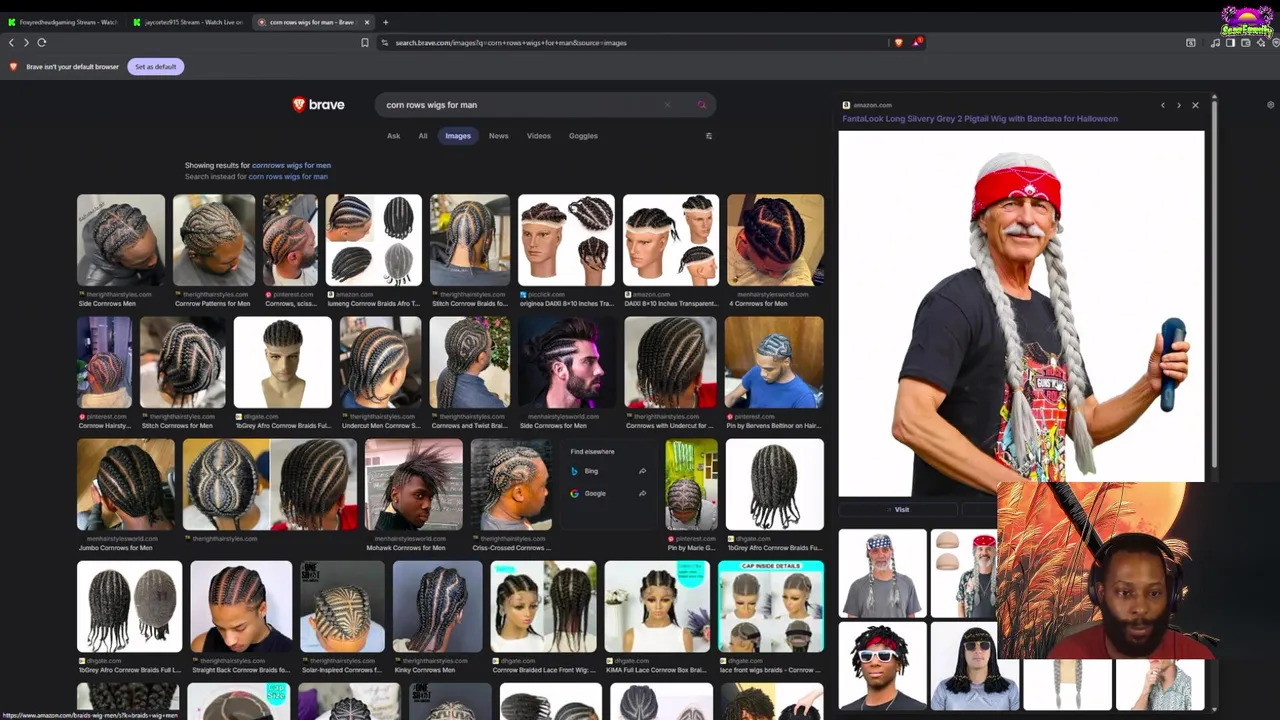The image size is (1280, 720).
Task: Find elsewhere on Google
Action: click(594, 493)
